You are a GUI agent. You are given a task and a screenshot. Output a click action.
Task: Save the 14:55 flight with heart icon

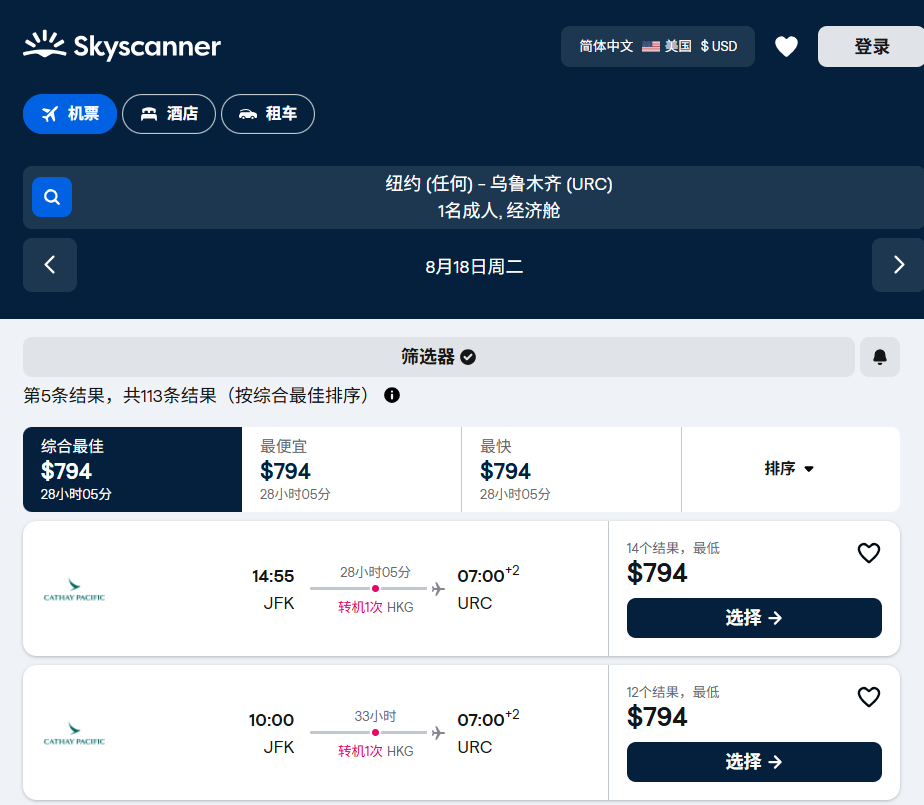click(868, 553)
